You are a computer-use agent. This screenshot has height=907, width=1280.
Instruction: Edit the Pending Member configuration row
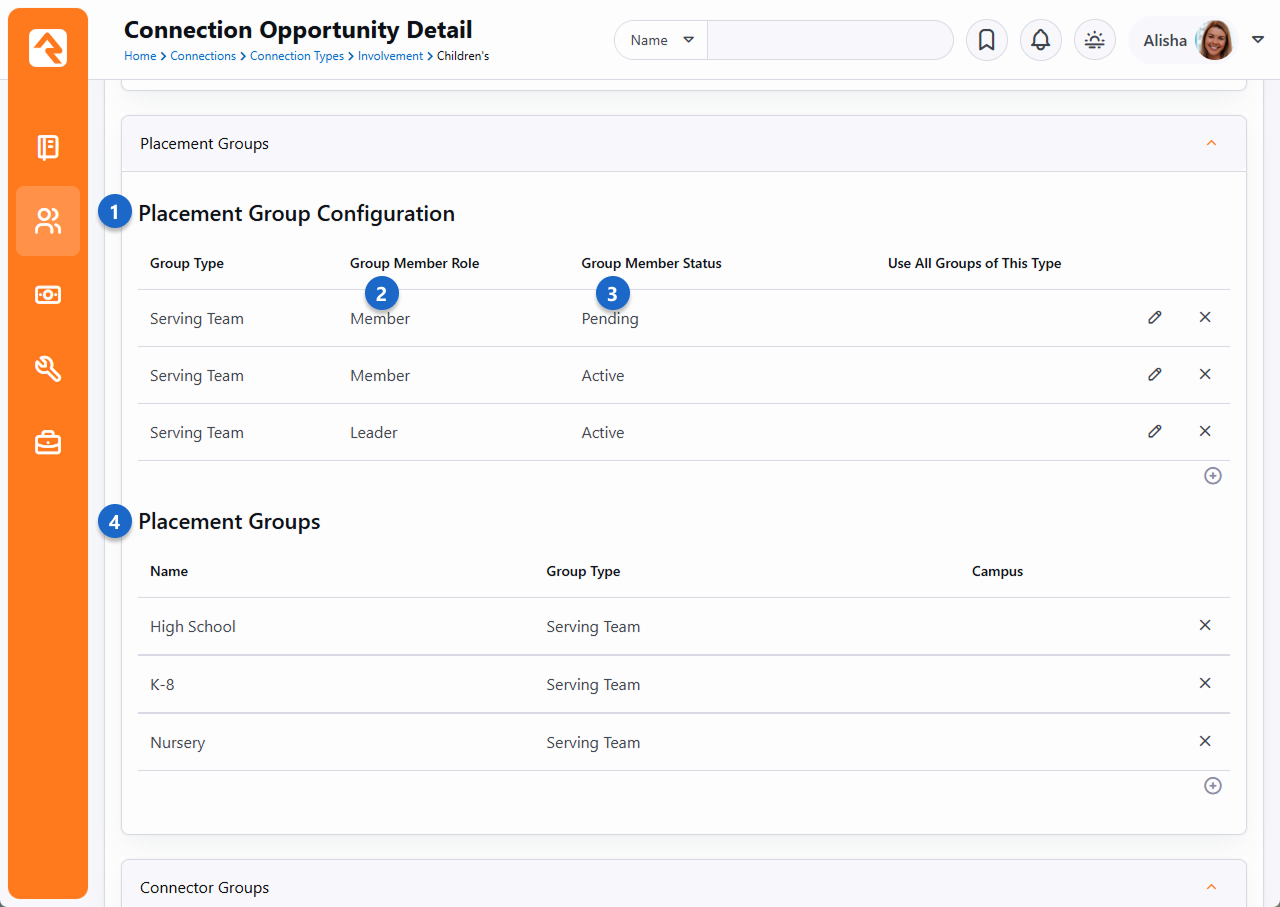(x=1154, y=318)
